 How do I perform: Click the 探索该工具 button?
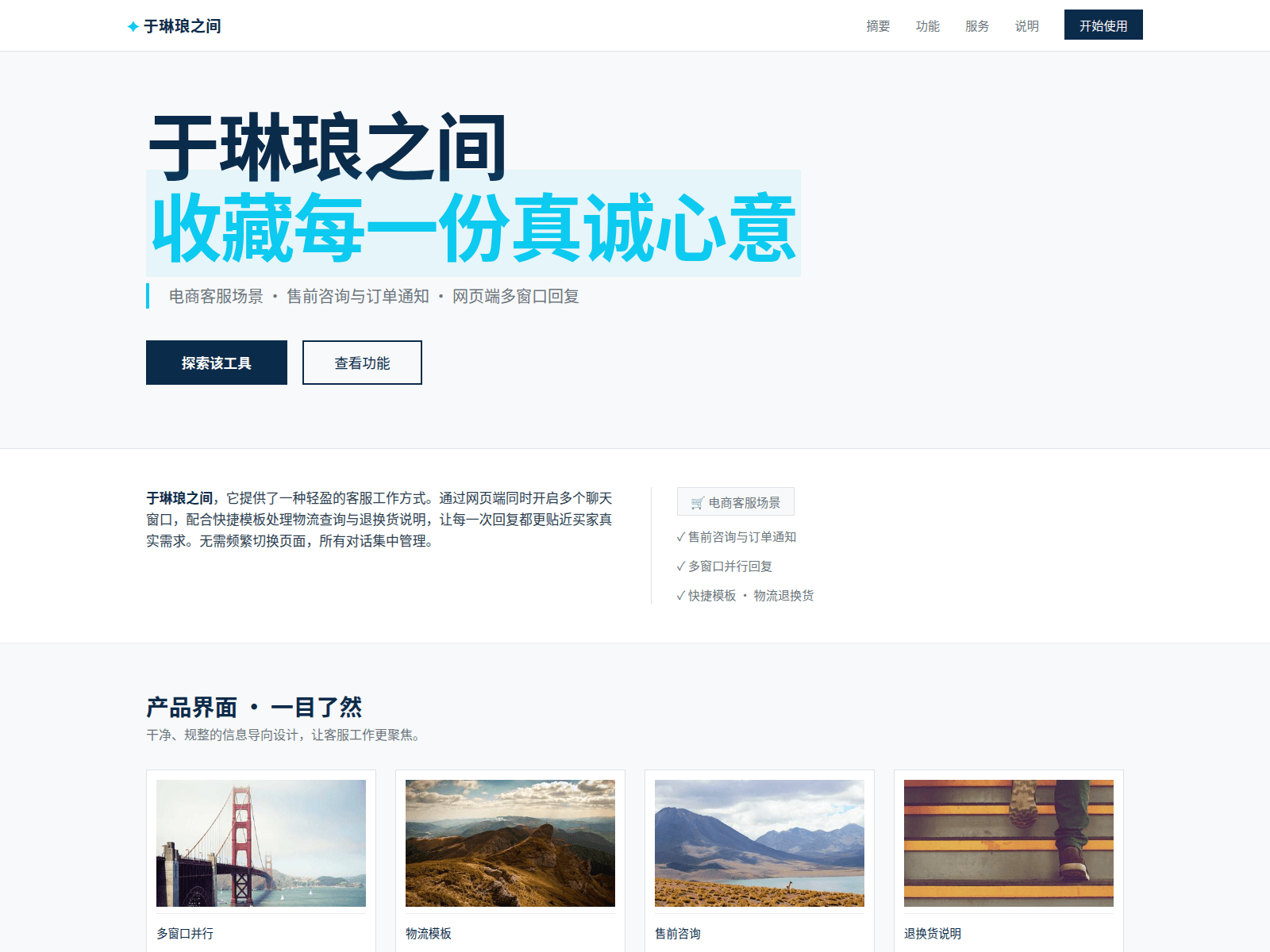(217, 363)
